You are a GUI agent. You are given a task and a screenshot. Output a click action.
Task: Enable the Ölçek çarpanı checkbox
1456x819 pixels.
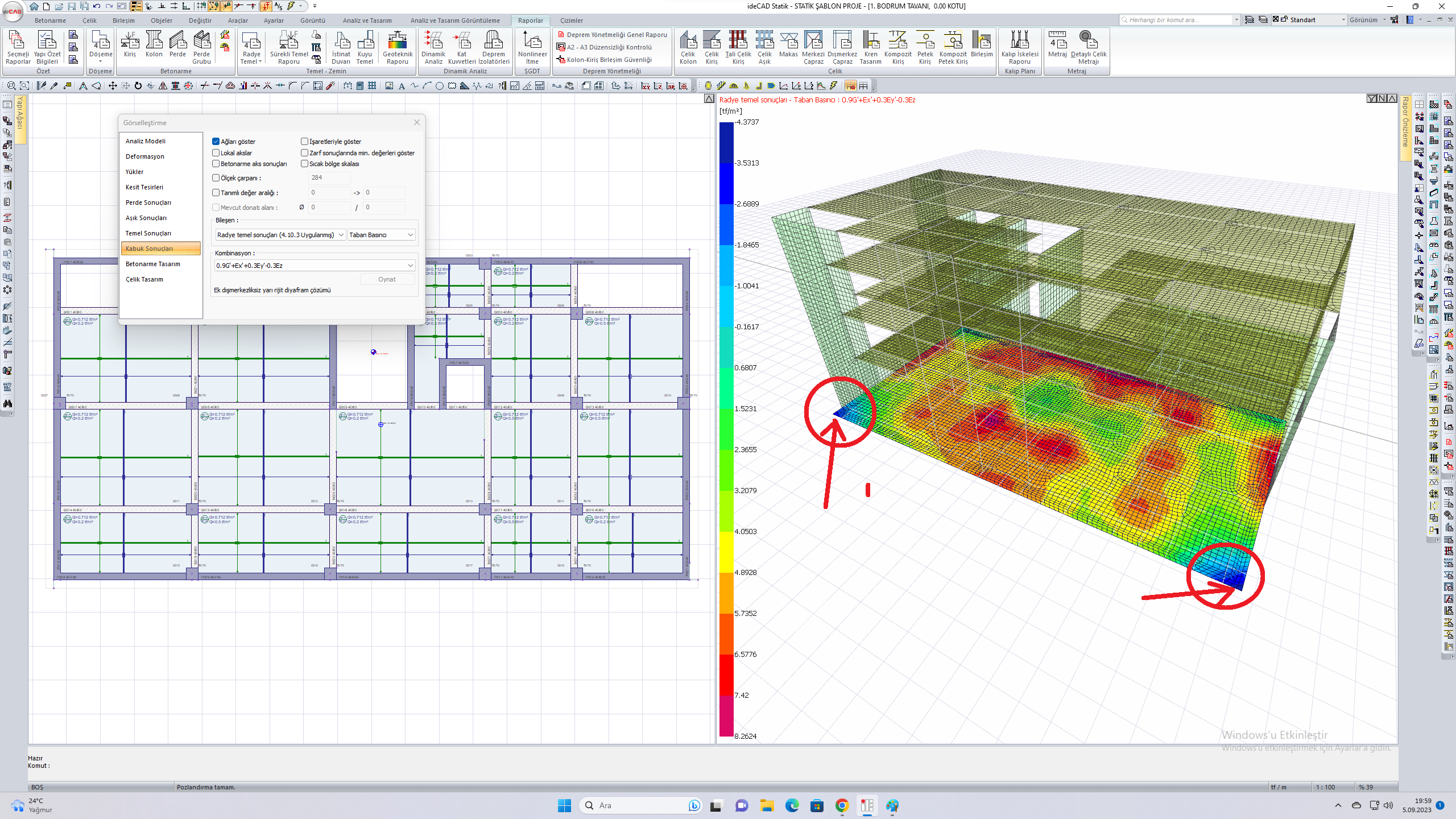pos(216,178)
